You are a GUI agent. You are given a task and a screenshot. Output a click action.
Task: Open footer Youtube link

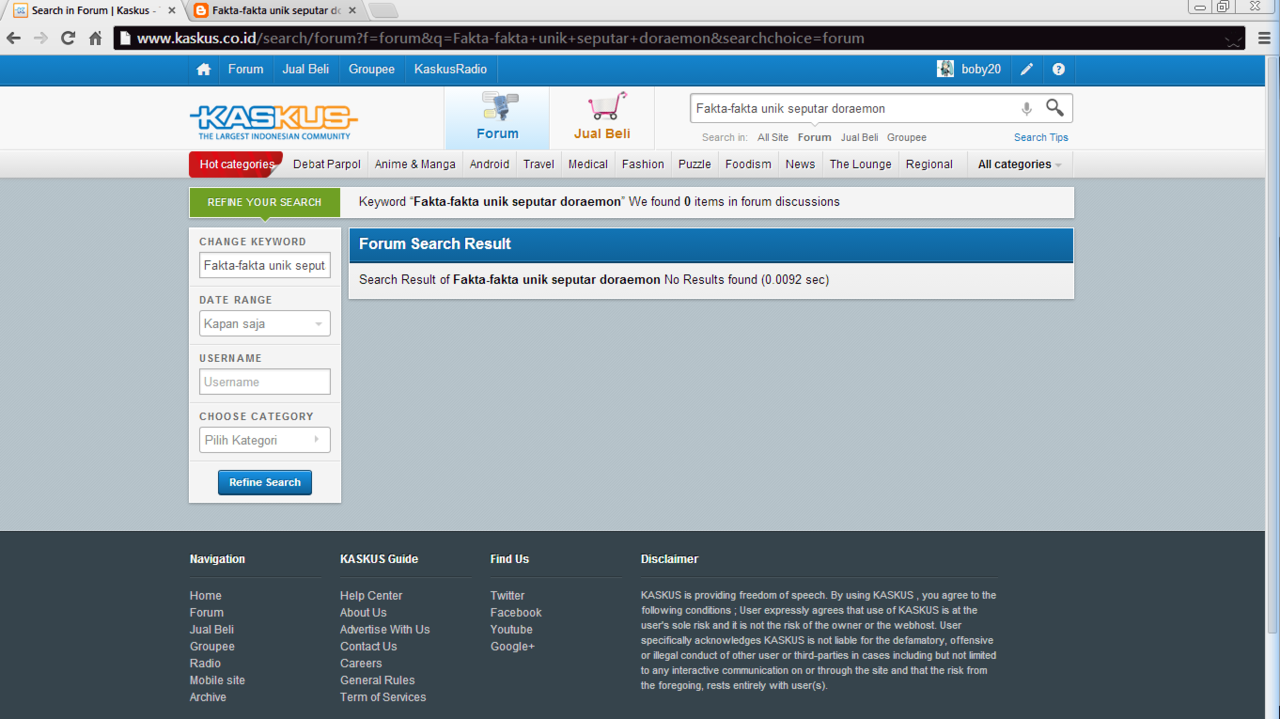[x=511, y=629]
